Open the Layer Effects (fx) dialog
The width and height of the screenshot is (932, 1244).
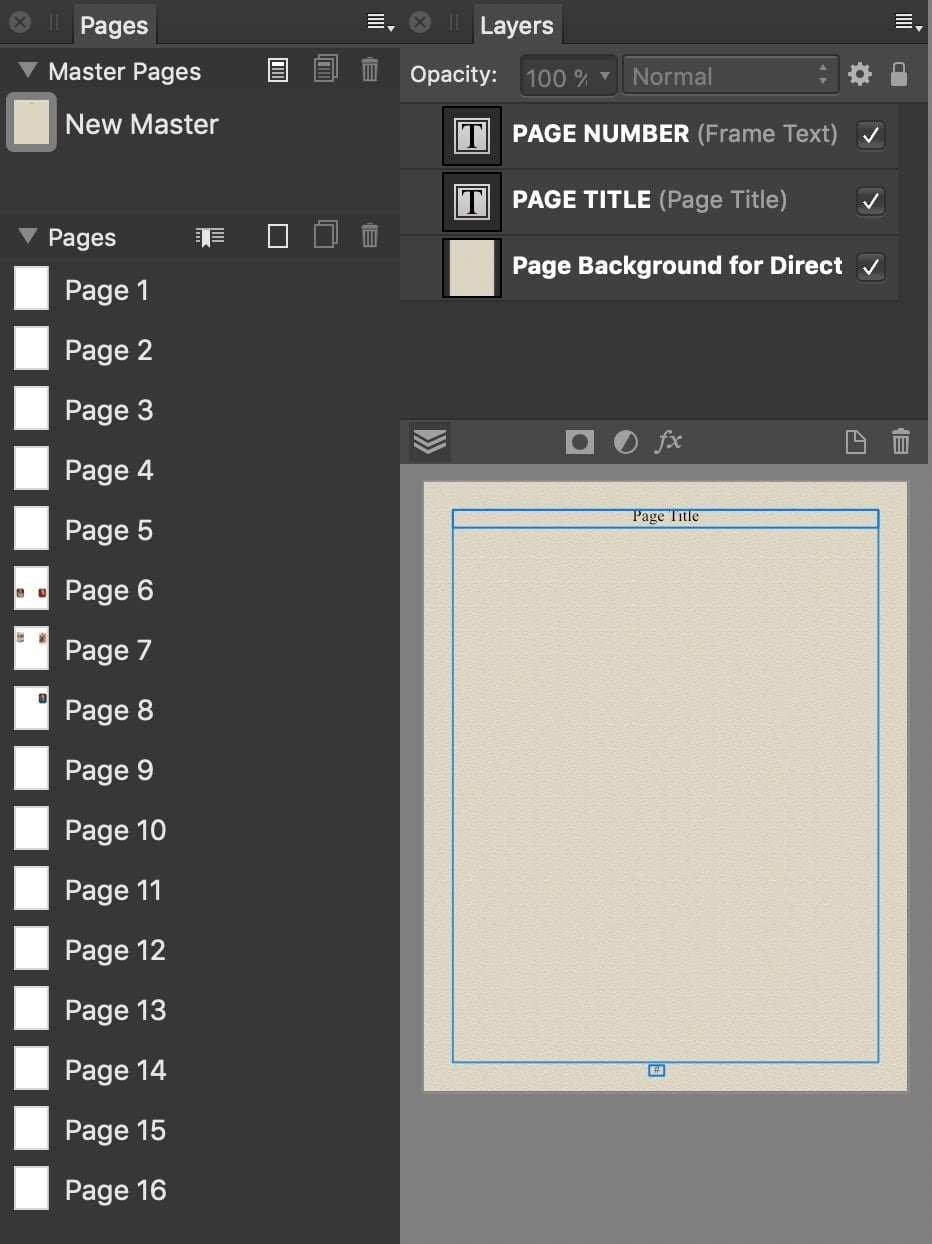tap(668, 441)
